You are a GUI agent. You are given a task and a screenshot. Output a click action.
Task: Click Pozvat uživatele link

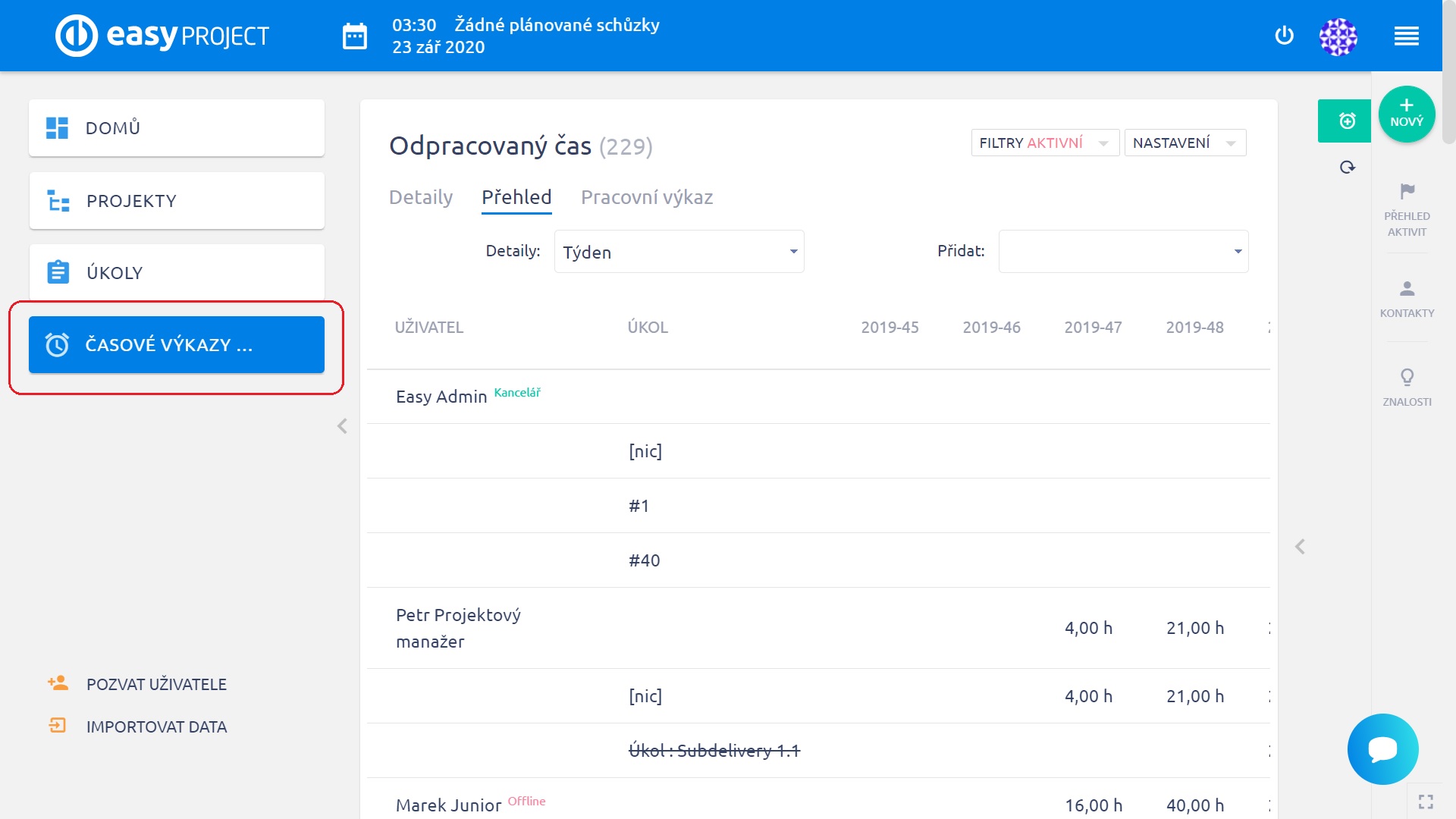point(156,684)
